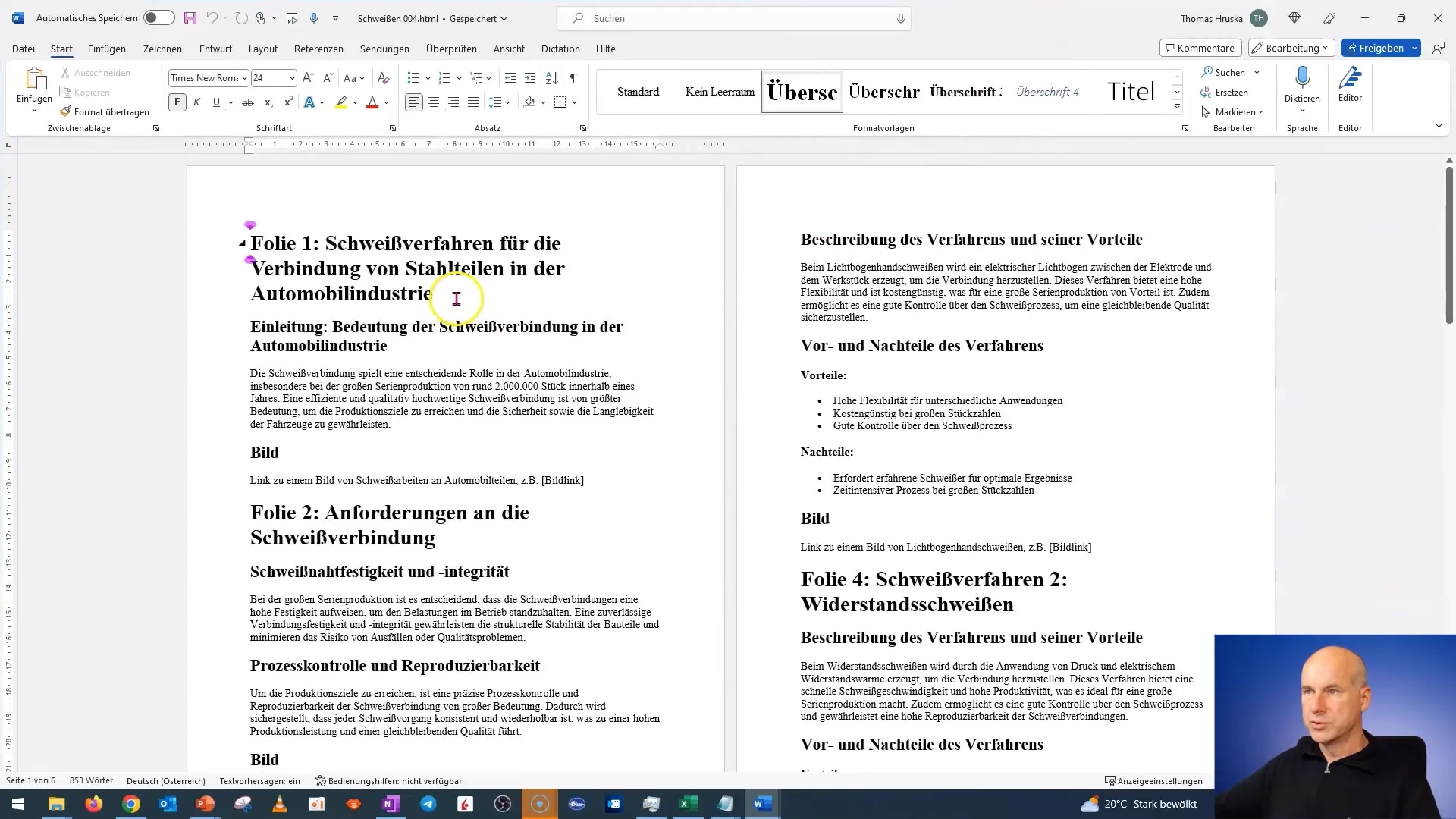This screenshot has height=819, width=1456.
Task: Toggle show paragraph marks
Action: (574, 78)
